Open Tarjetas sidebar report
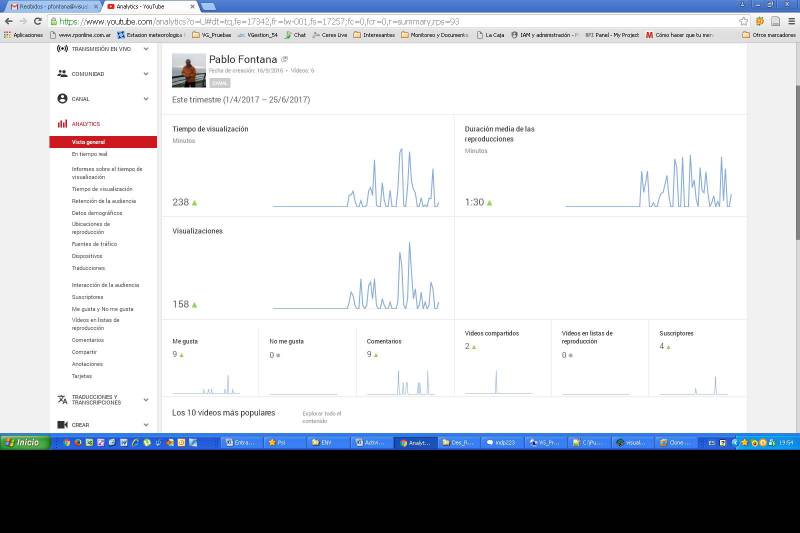The image size is (800, 533). 82,376
